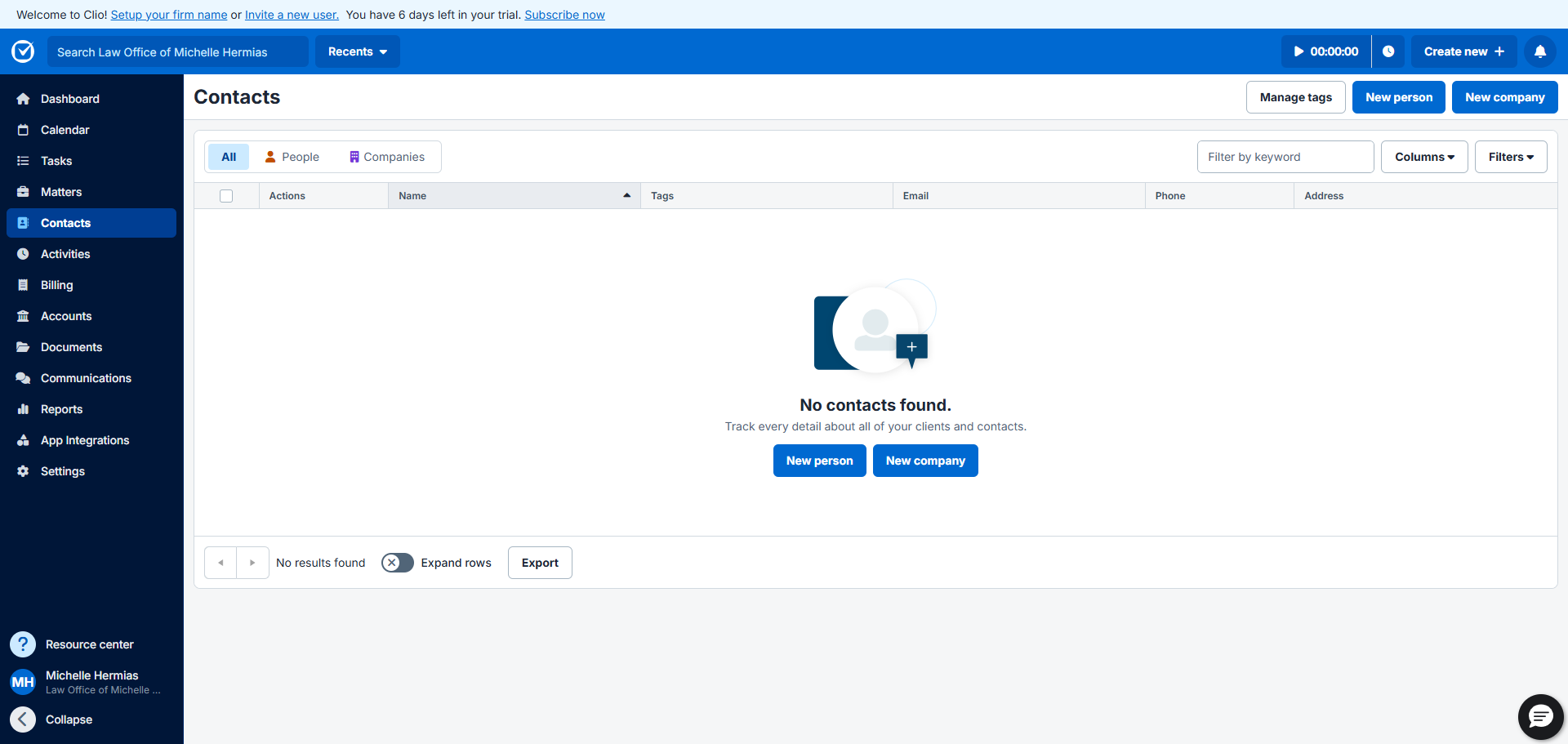Toggle the Expand rows switch

coord(398,563)
